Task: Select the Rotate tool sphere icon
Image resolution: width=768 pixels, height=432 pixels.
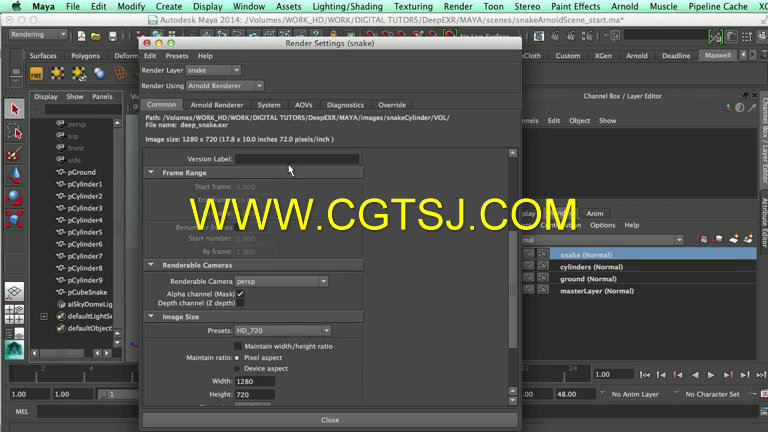Action: (x=14, y=197)
